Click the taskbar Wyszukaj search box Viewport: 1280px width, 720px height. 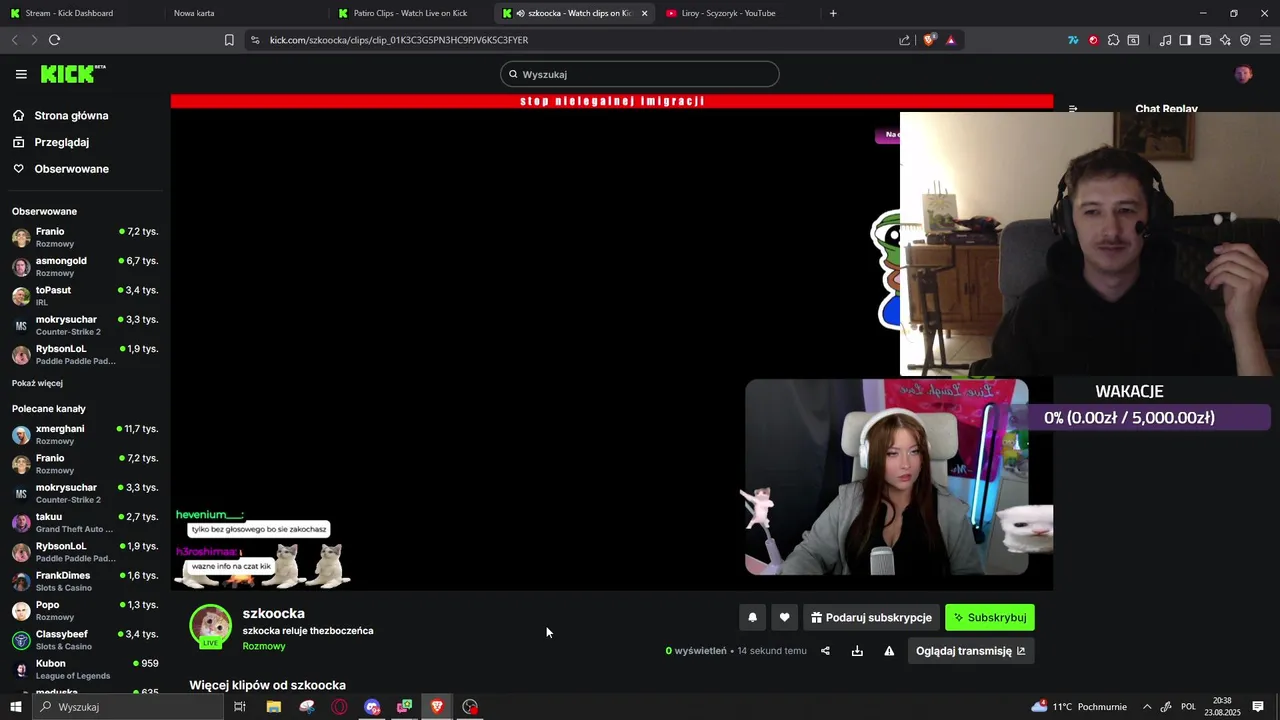pyautogui.click(x=128, y=707)
